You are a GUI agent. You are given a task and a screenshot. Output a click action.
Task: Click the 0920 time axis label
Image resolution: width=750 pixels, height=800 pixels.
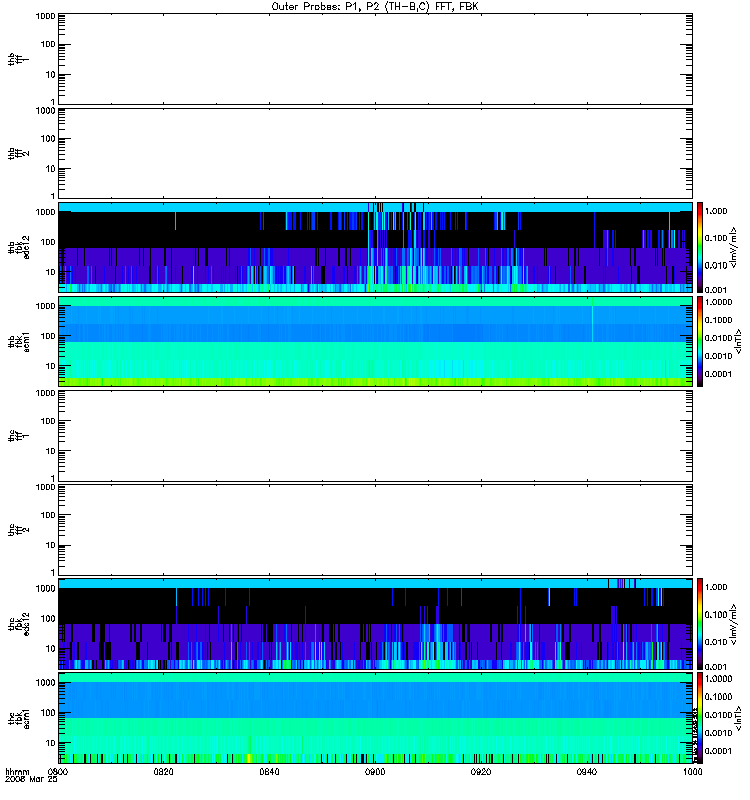pyautogui.click(x=481, y=772)
